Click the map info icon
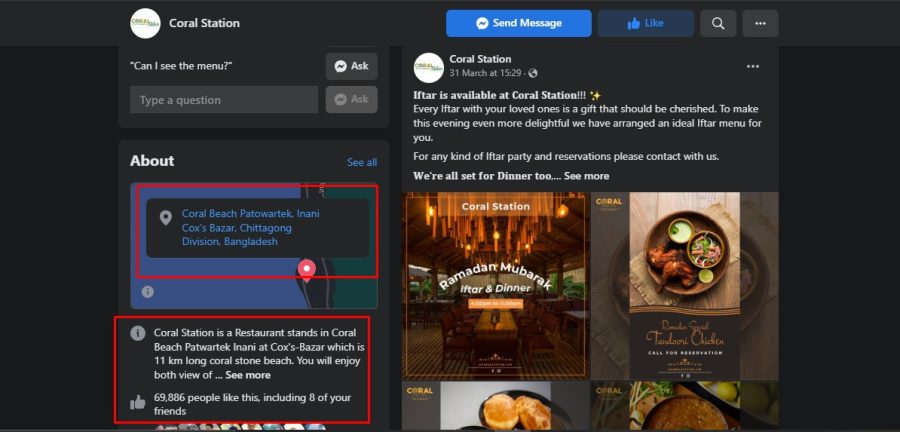The width and height of the screenshot is (900, 432). 148,291
